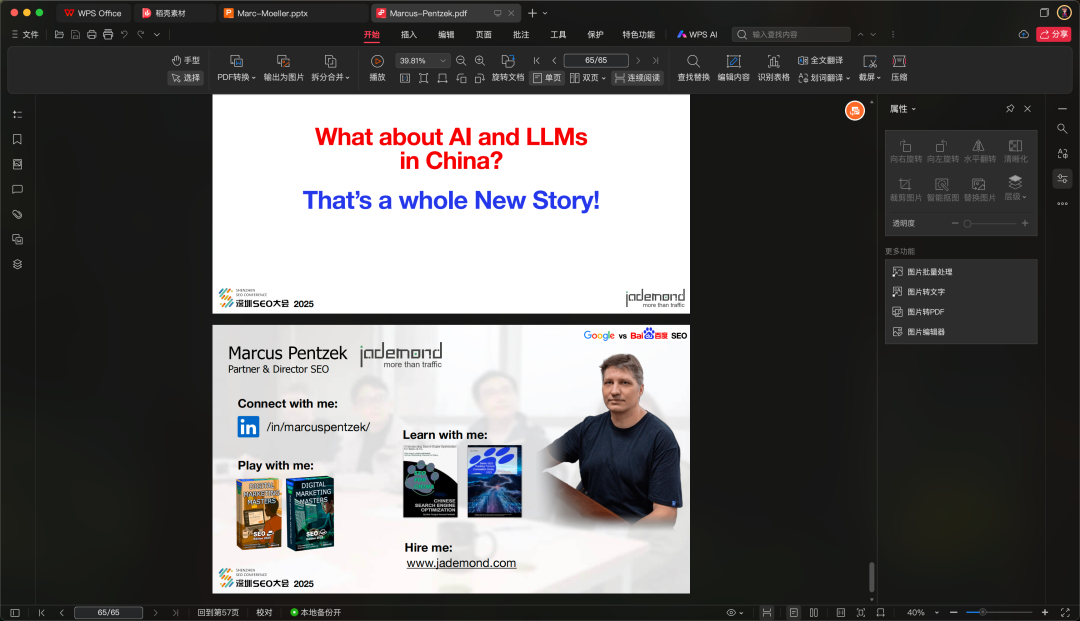Open the 文件 menu
Screen dimensions: 1080x621
click(25, 34)
